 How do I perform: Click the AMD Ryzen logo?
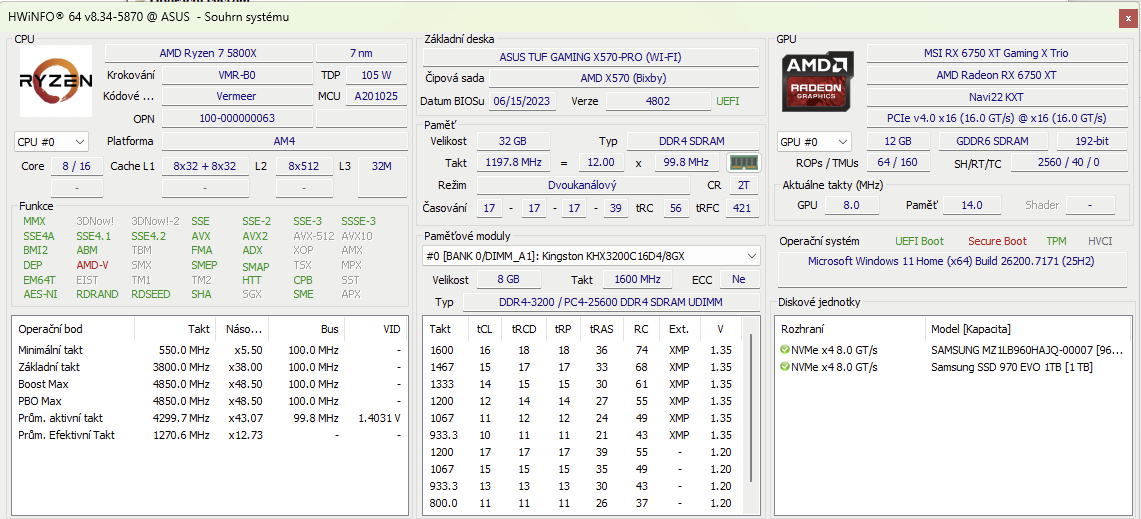pos(56,81)
